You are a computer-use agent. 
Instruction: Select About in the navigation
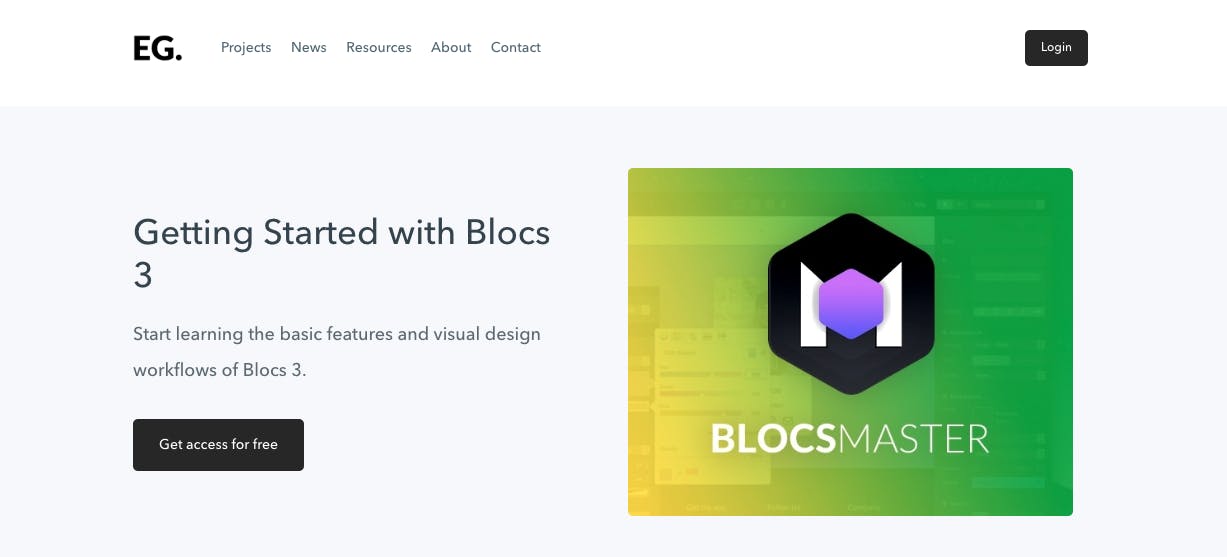(x=451, y=47)
